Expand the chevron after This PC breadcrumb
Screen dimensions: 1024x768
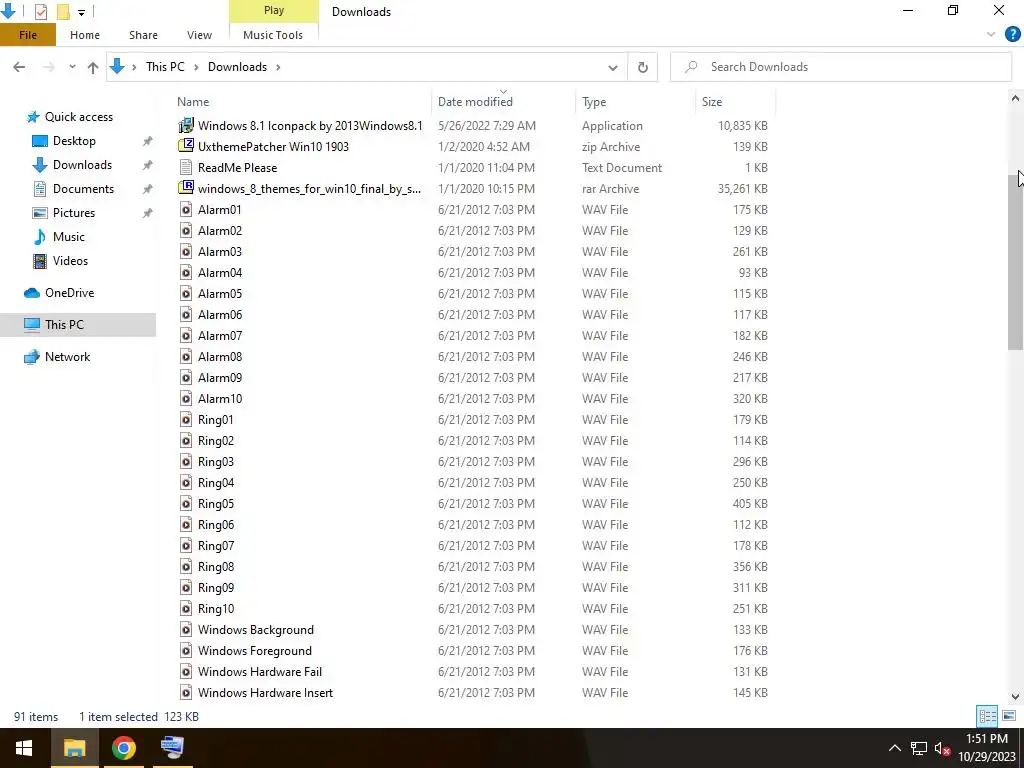click(196, 67)
